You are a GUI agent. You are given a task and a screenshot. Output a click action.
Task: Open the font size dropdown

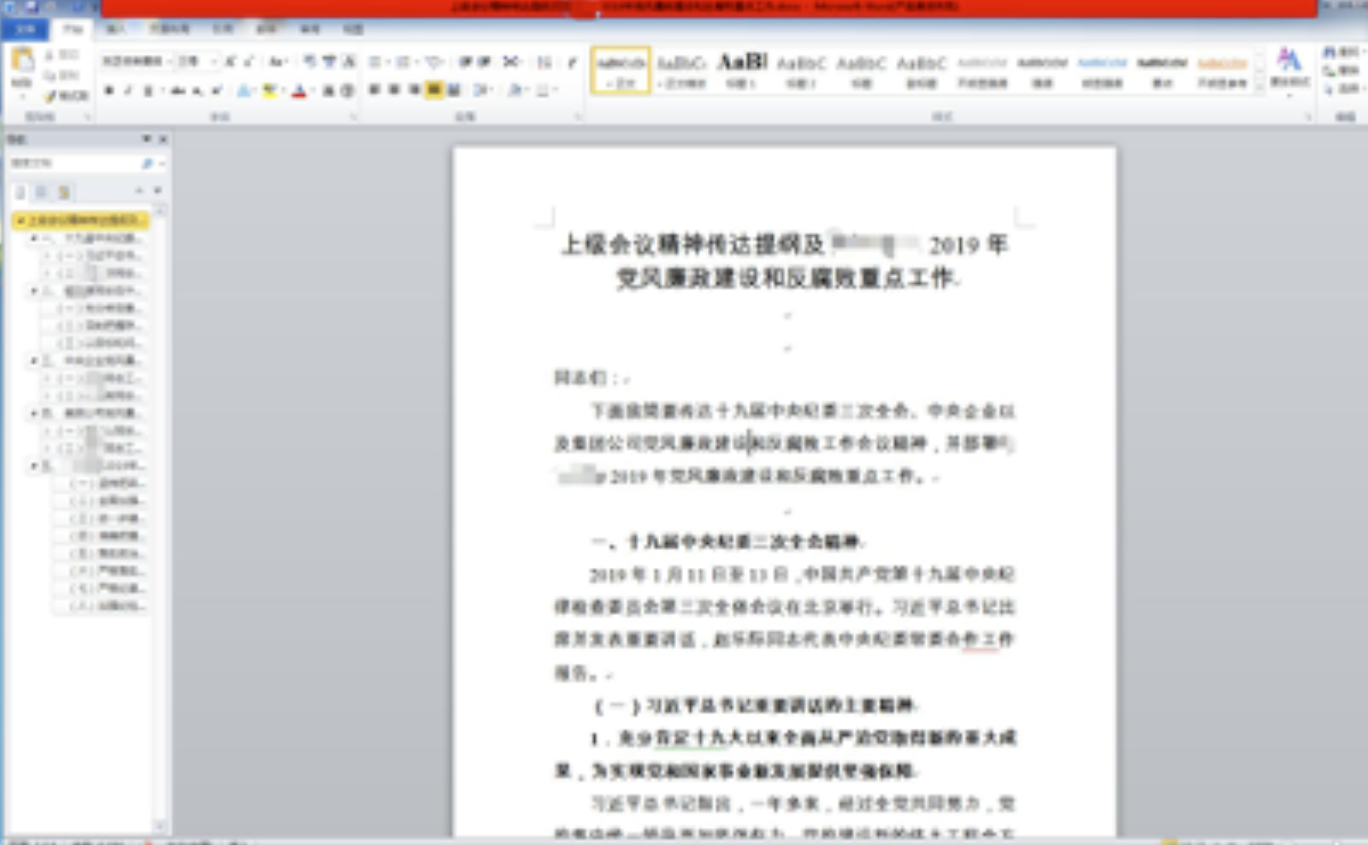coord(214,62)
